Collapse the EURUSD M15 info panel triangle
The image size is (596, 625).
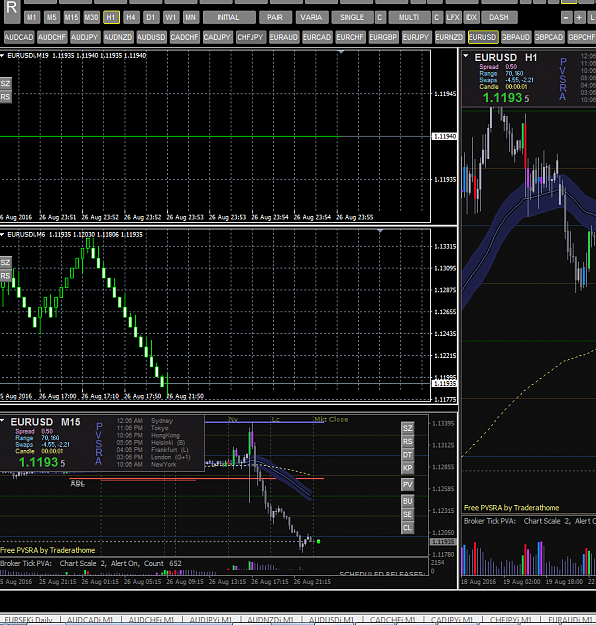[x=2, y=421]
